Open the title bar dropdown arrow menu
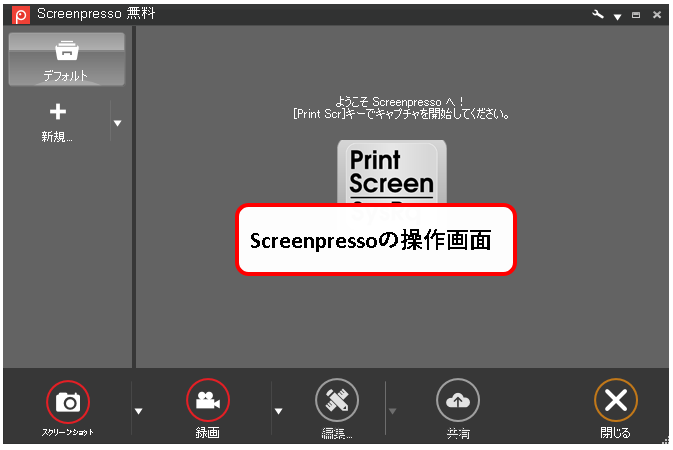The image size is (673, 450). [617, 17]
